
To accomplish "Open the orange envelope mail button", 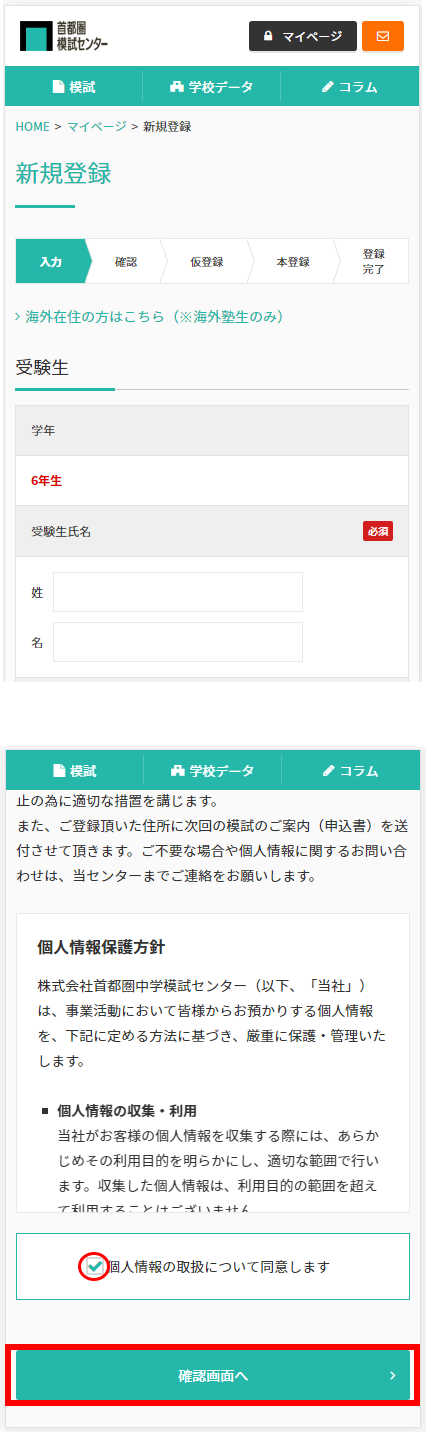I will click(x=383, y=36).
